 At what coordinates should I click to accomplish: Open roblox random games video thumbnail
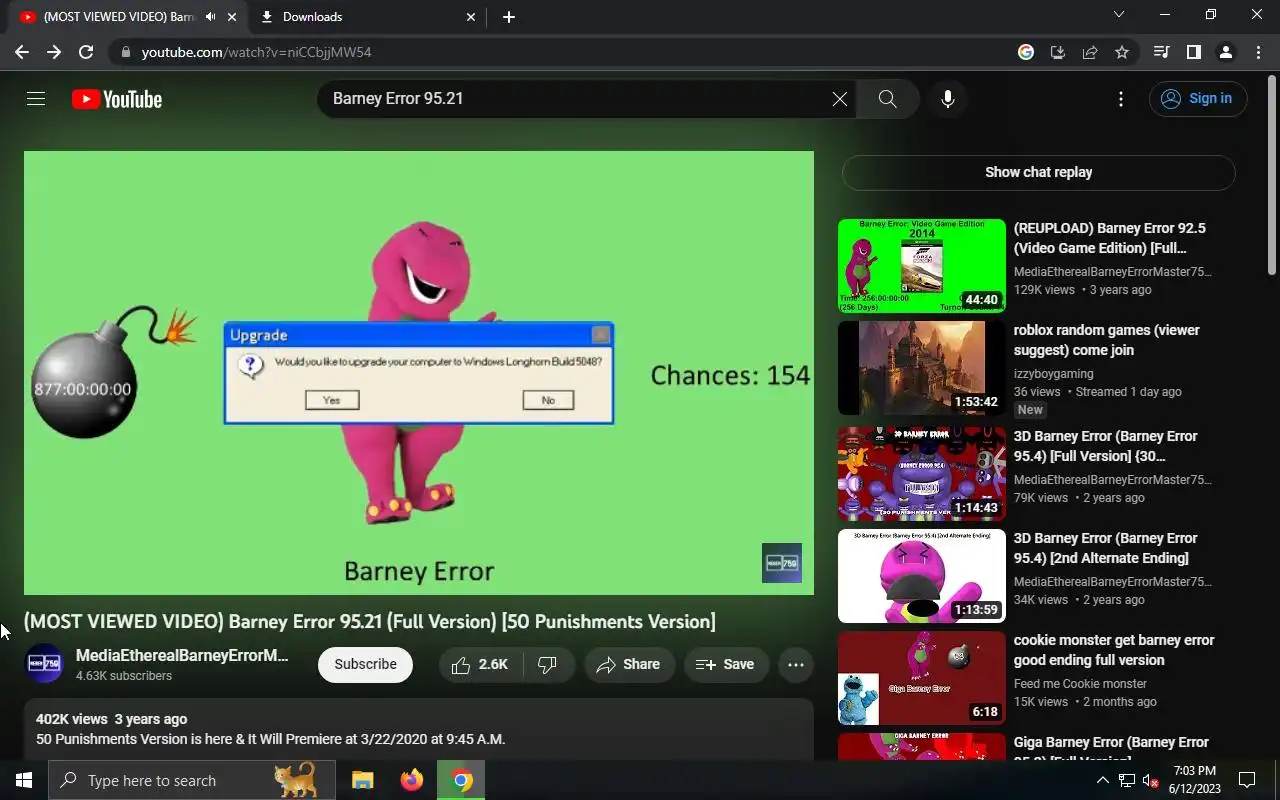pyautogui.click(x=921, y=367)
